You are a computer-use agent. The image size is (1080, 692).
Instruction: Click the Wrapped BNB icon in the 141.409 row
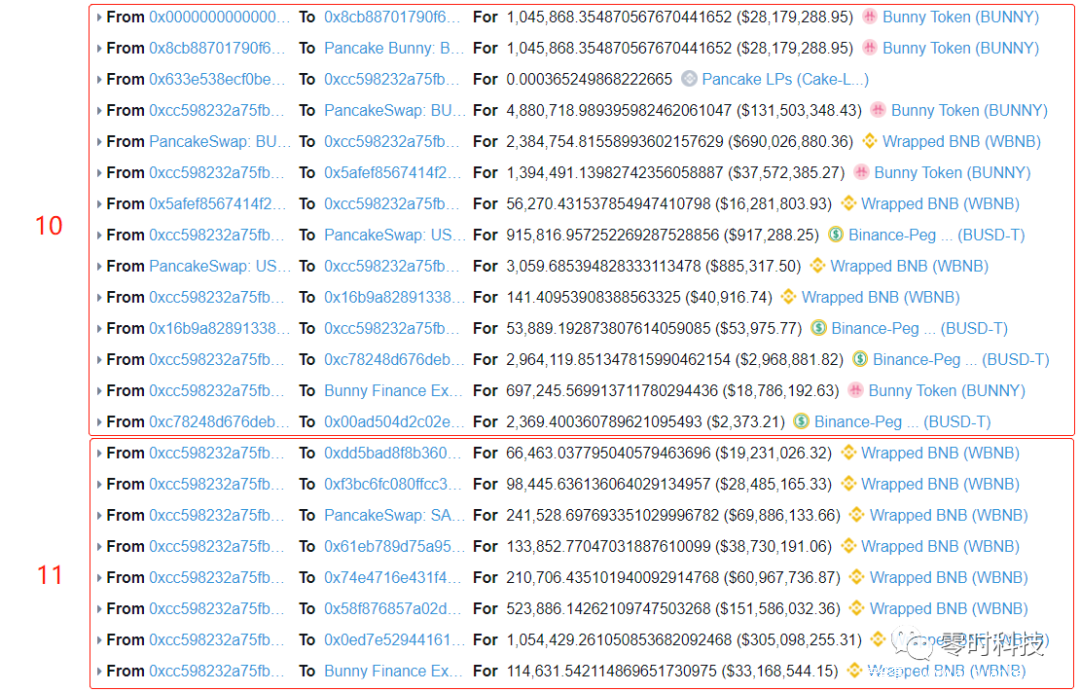point(788,297)
